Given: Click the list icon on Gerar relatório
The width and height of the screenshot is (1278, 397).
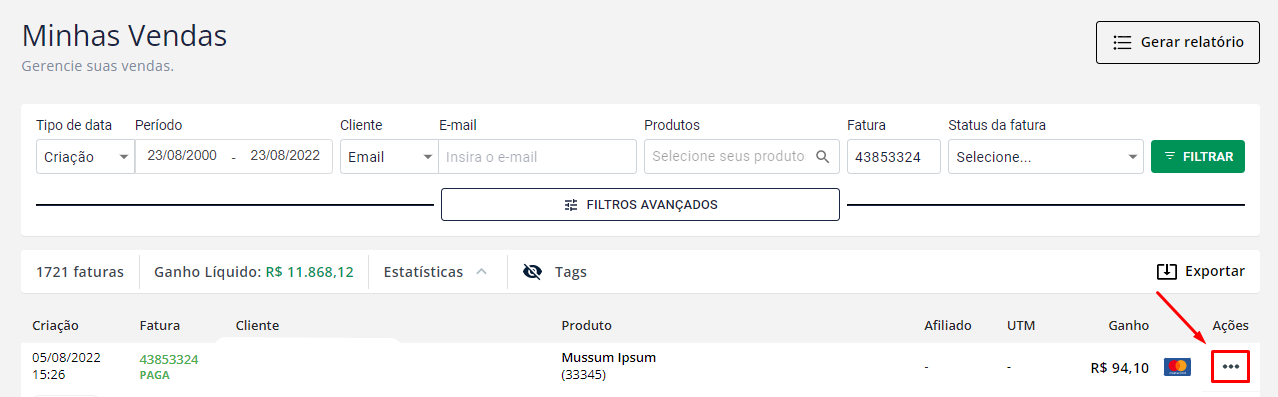Looking at the screenshot, I should (x=1122, y=42).
